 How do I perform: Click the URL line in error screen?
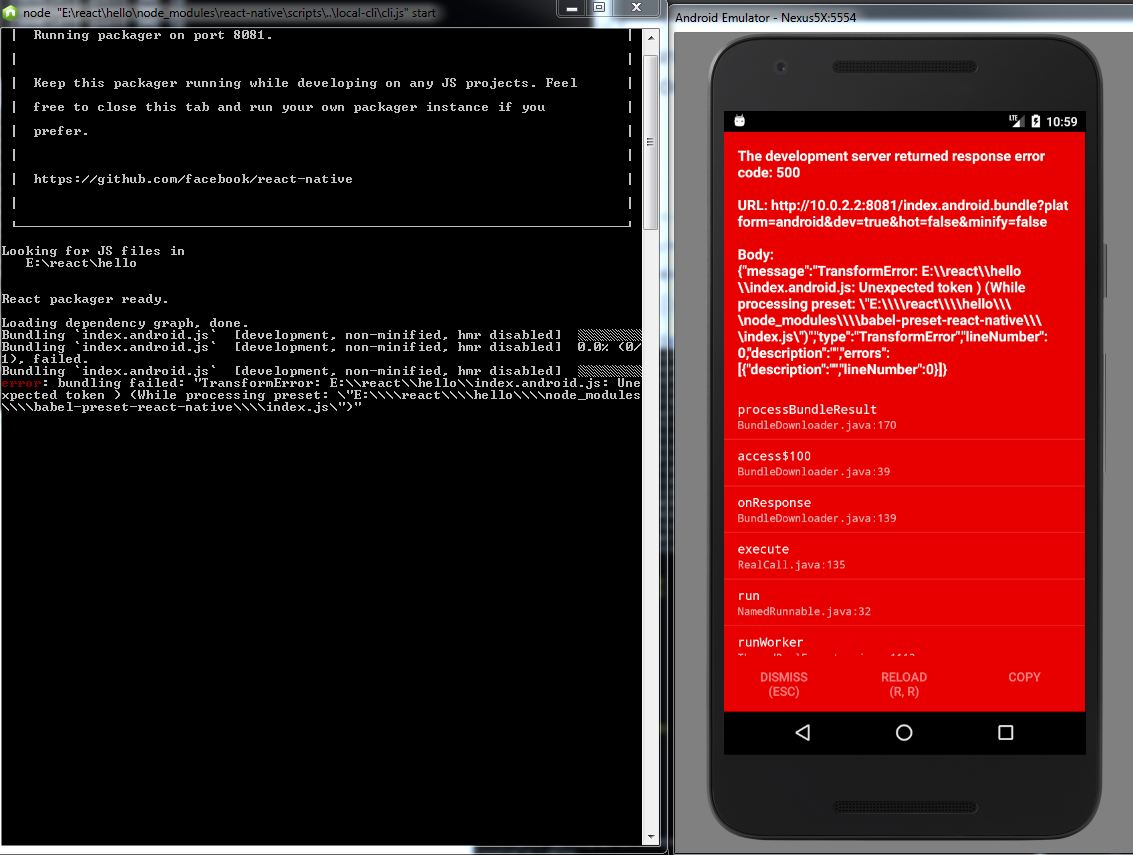pos(902,213)
